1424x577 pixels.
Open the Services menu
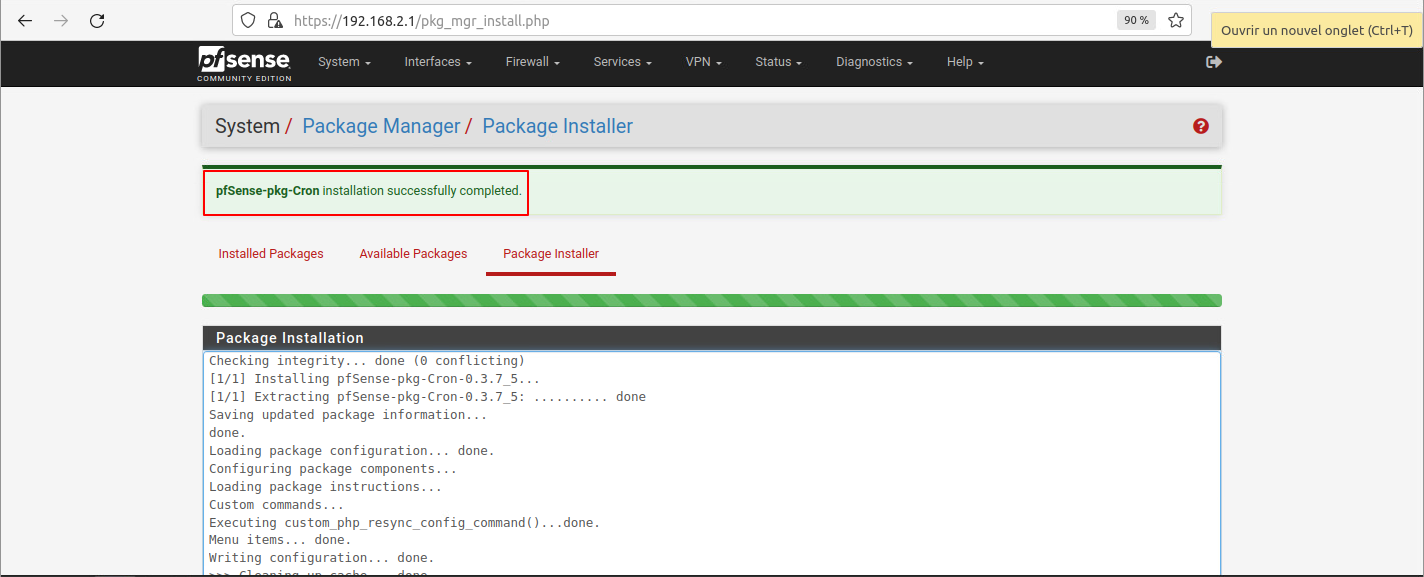[622, 62]
